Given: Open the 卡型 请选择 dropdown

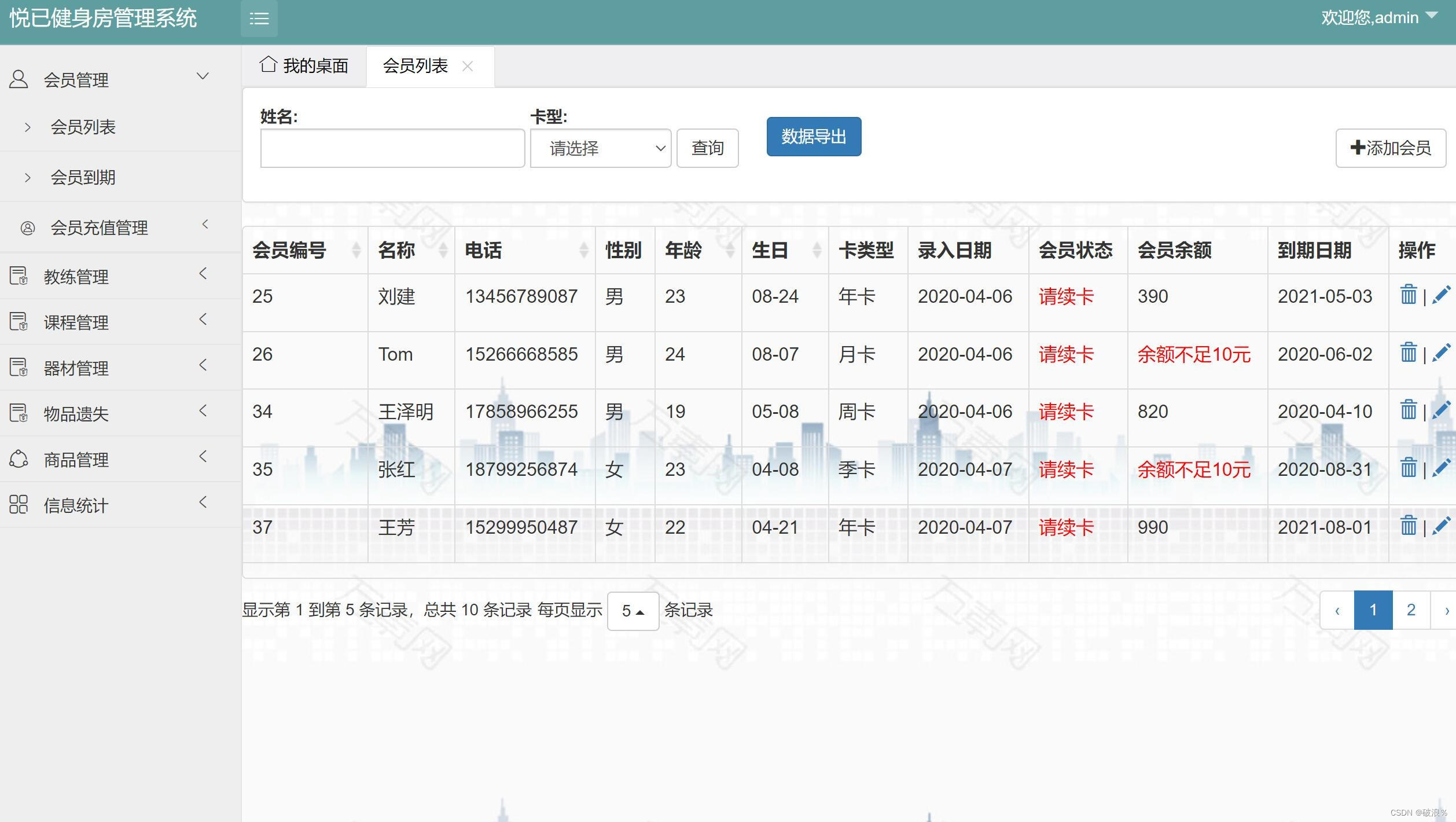Looking at the screenshot, I should pyautogui.click(x=601, y=148).
